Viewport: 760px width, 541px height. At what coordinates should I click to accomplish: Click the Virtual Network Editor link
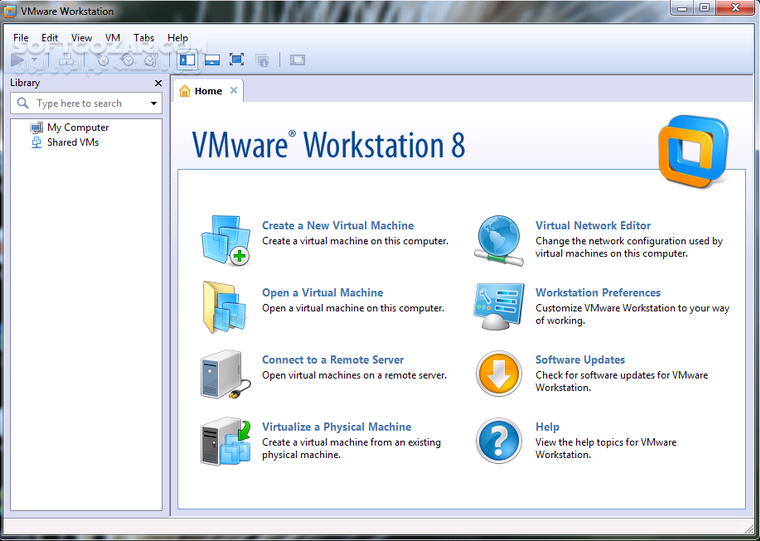593,225
